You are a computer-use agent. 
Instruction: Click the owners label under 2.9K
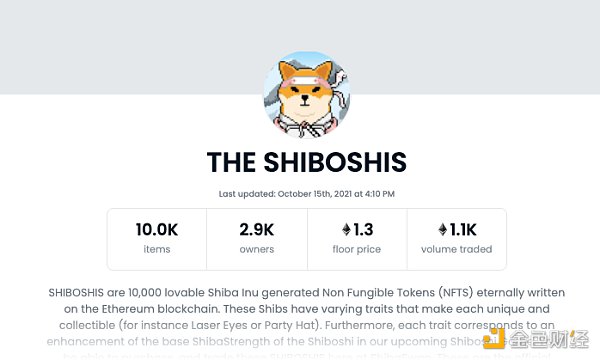tap(257, 249)
